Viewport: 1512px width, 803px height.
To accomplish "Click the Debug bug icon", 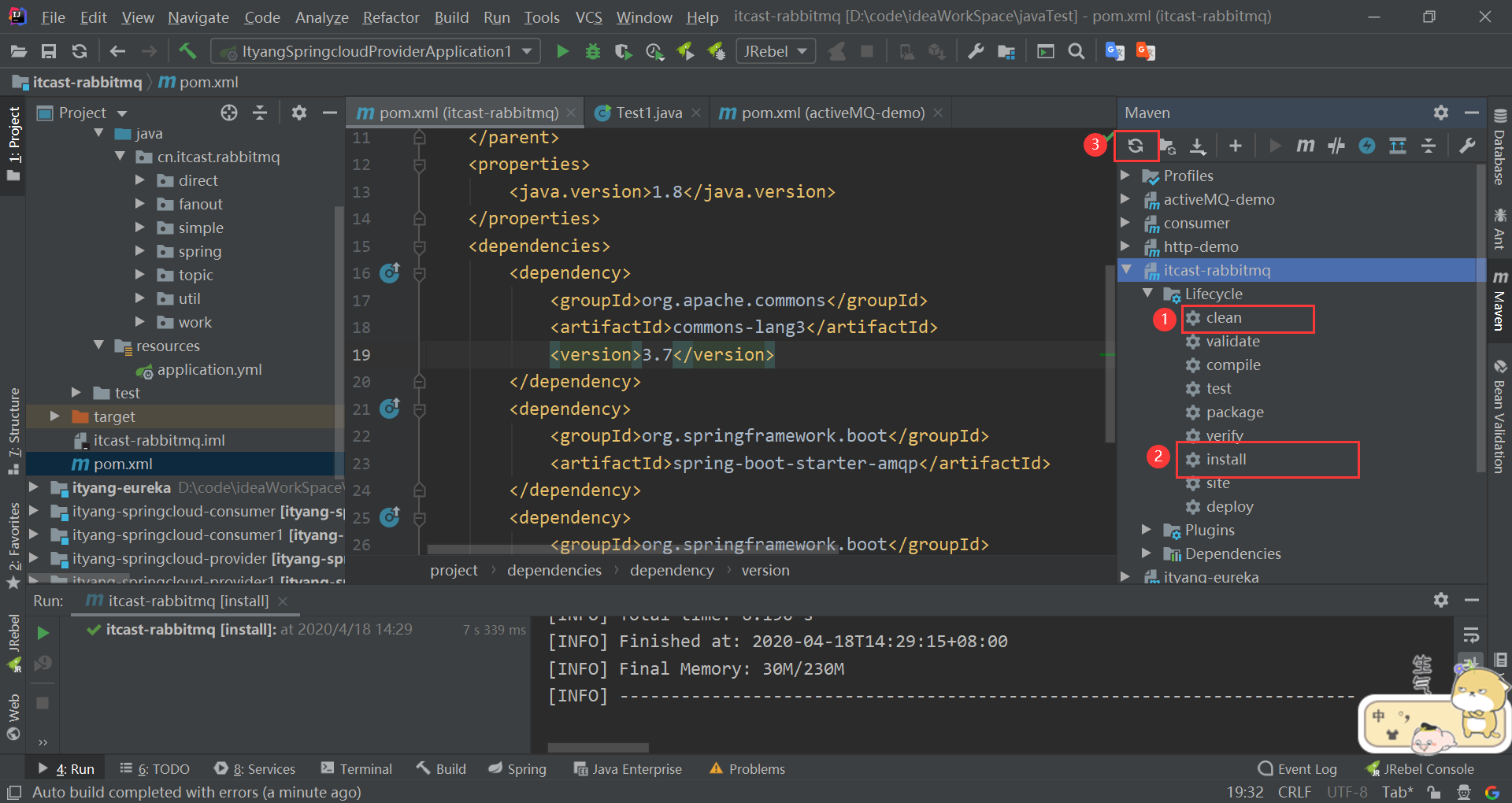I will 593,52.
